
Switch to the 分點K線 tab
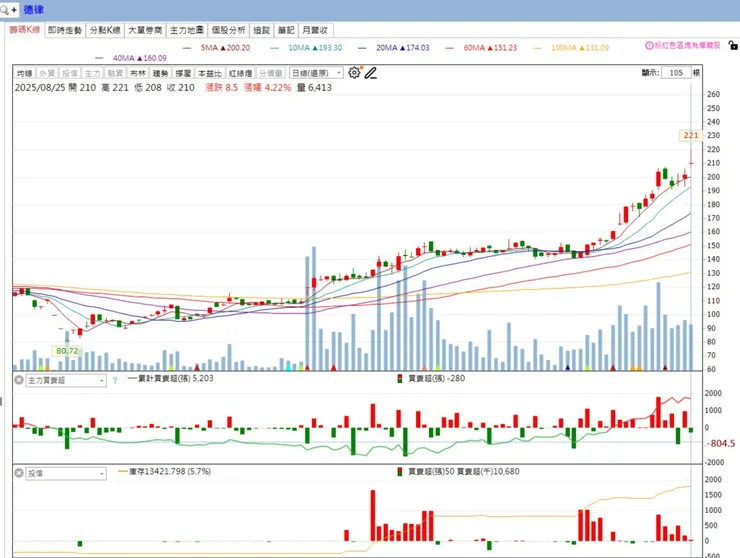[x=105, y=30]
